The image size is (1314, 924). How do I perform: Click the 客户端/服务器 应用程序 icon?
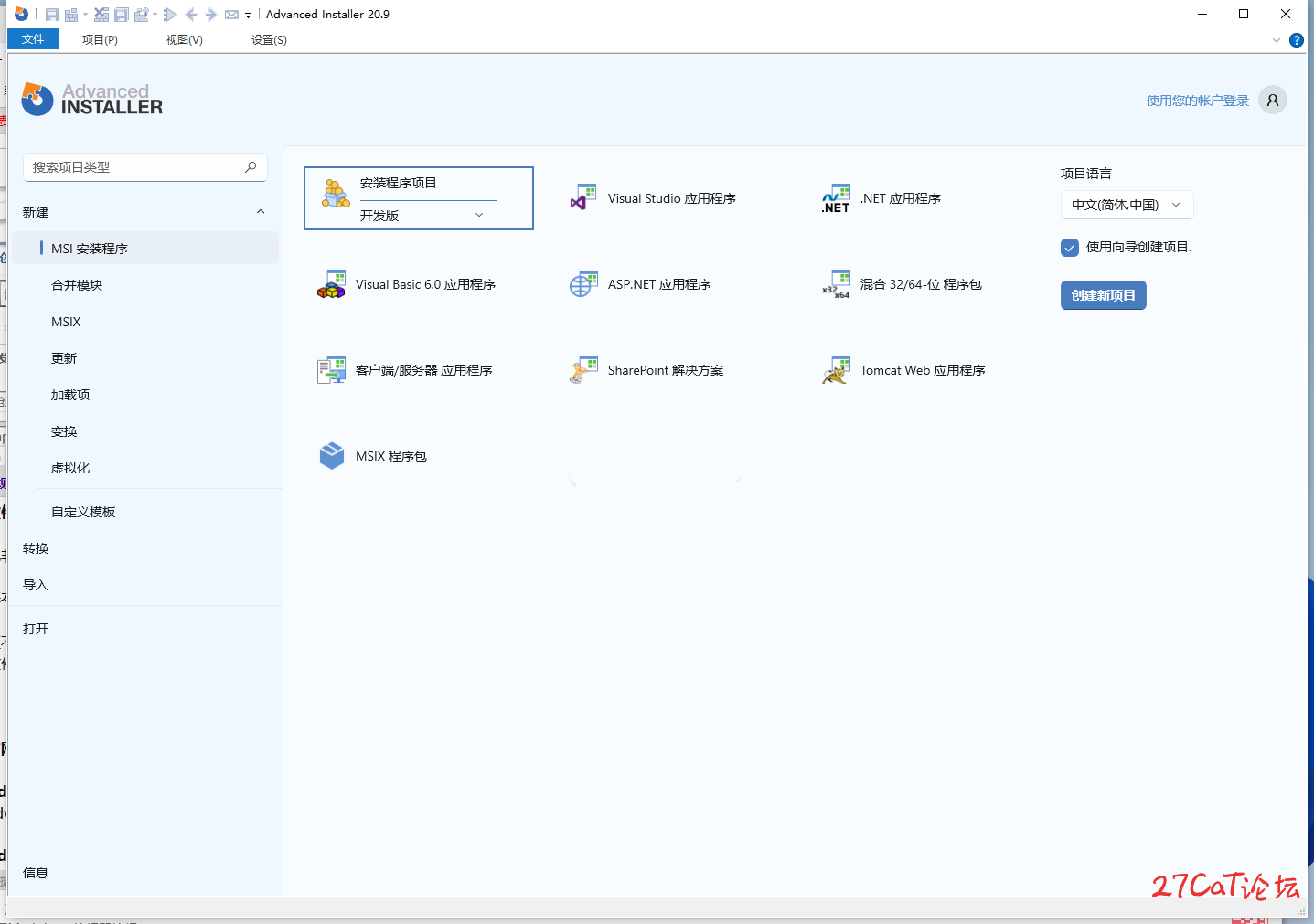(331, 370)
